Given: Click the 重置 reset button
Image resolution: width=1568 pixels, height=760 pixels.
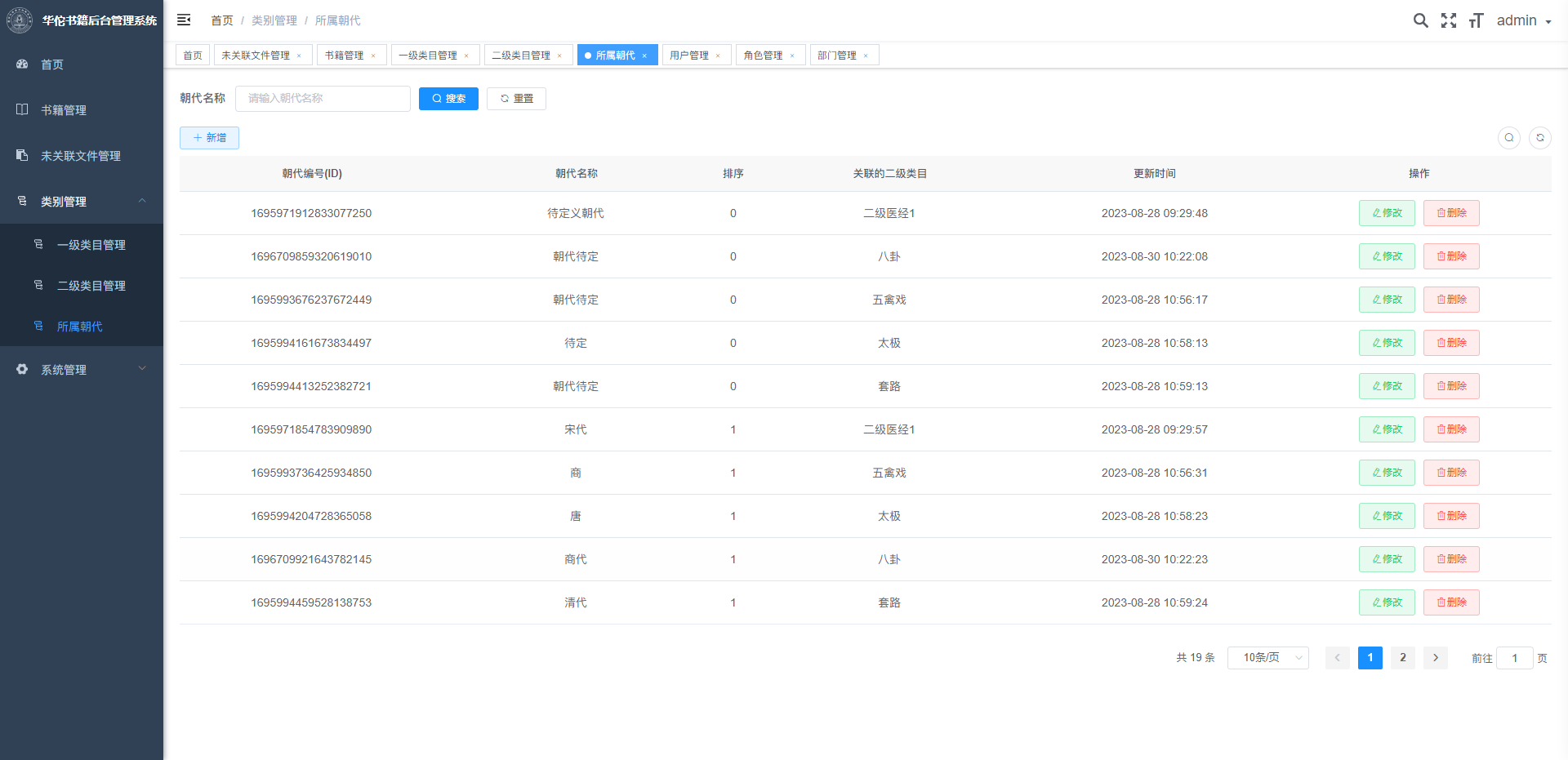Looking at the screenshot, I should 516,98.
